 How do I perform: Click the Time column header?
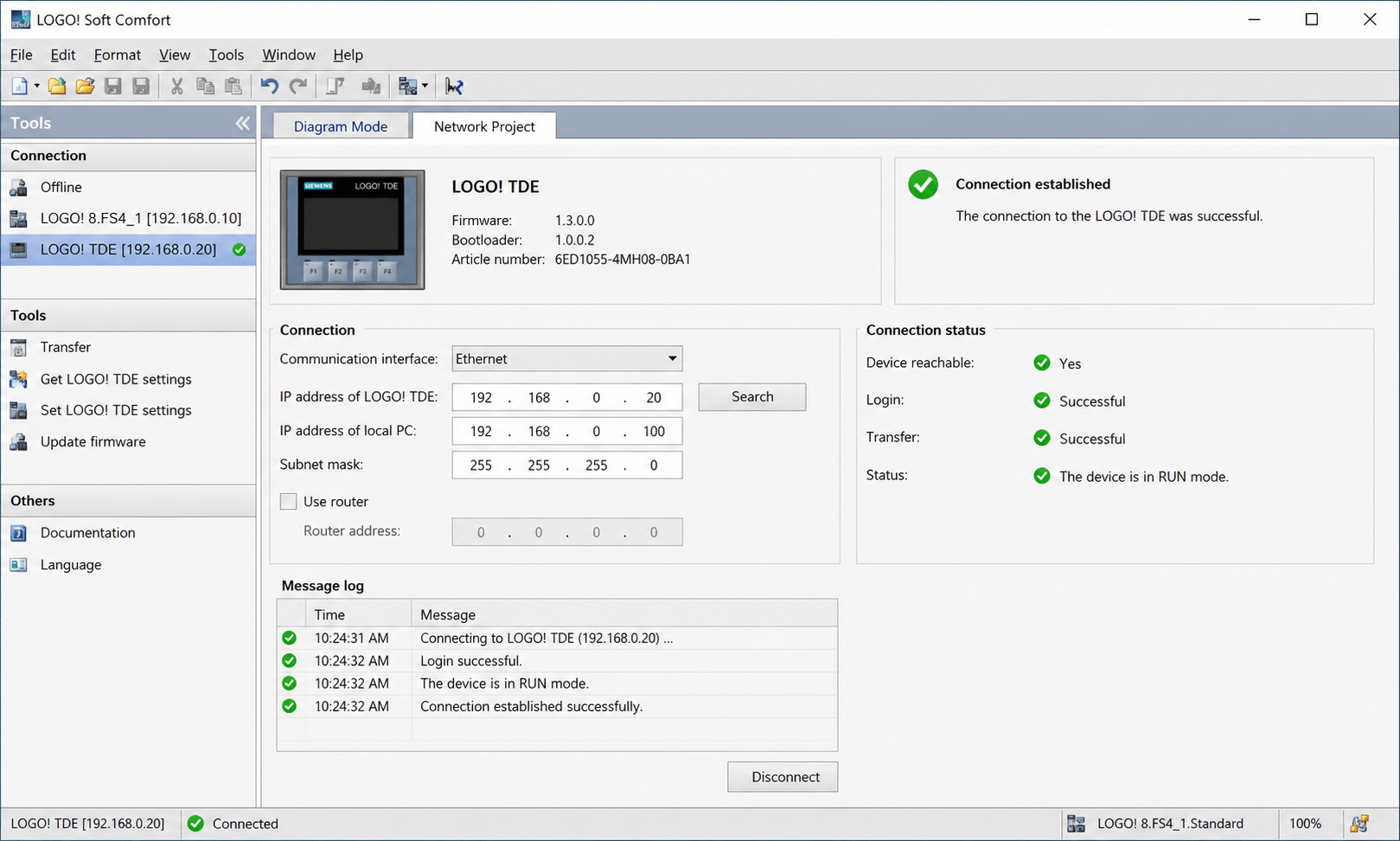click(358, 614)
